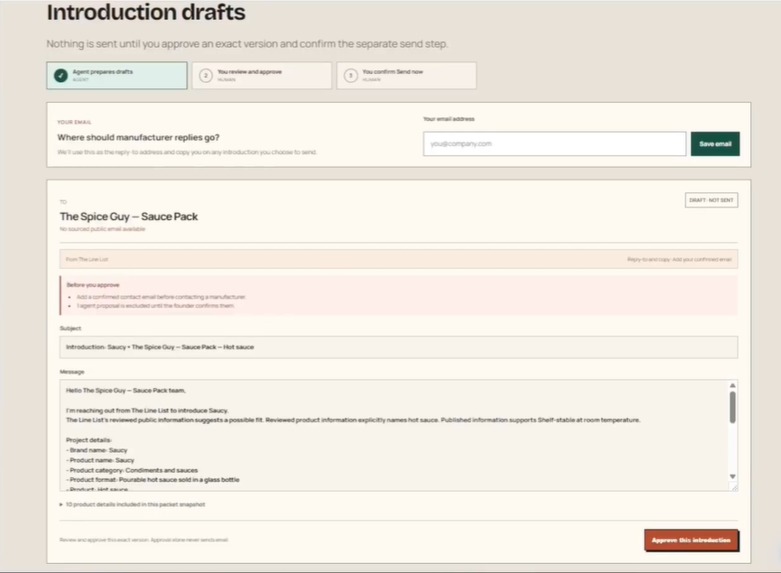Click the Subject field with the introduction text
This screenshot has width=781, height=573.
coord(398,347)
